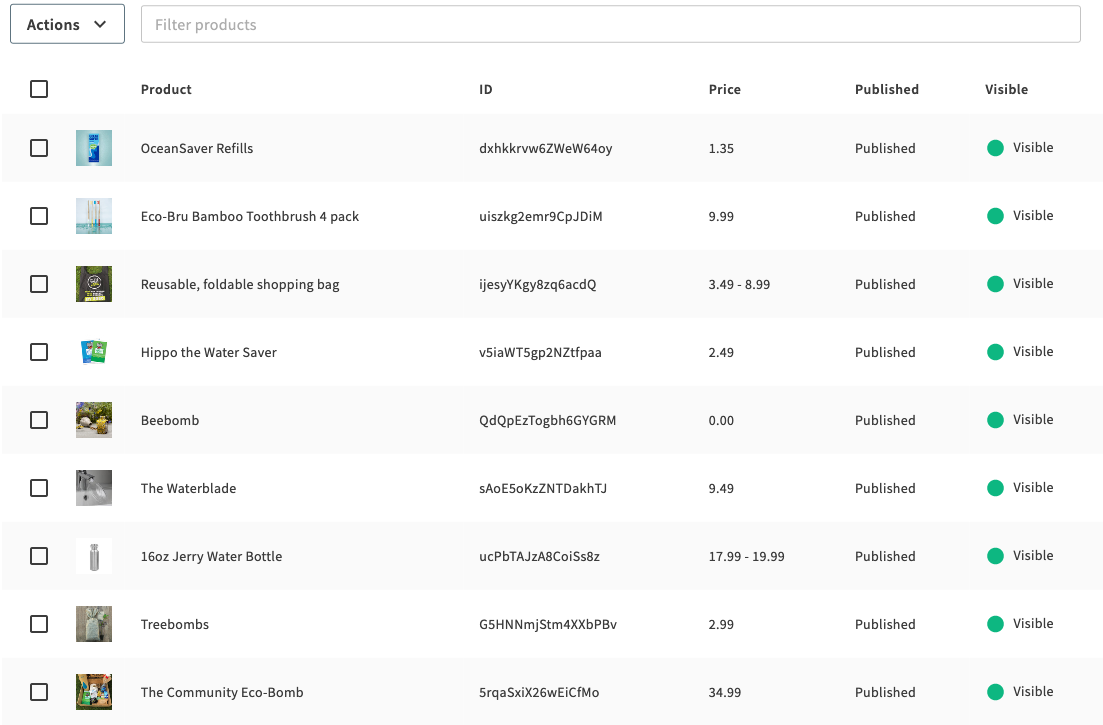The height and width of the screenshot is (725, 1103).
Task: Click green visibility indicator for Community Eco-Bomb
Action: (x=995, y=692)
